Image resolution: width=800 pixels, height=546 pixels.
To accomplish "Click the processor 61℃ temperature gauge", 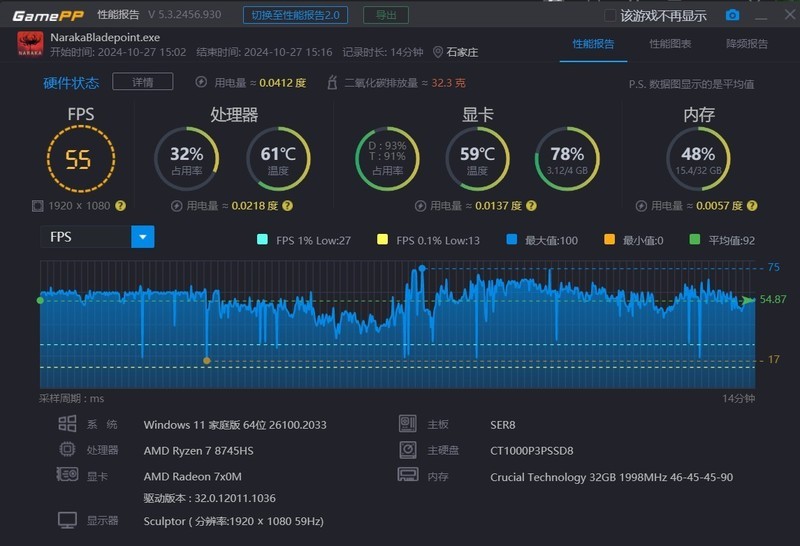I will pos(279,159).
